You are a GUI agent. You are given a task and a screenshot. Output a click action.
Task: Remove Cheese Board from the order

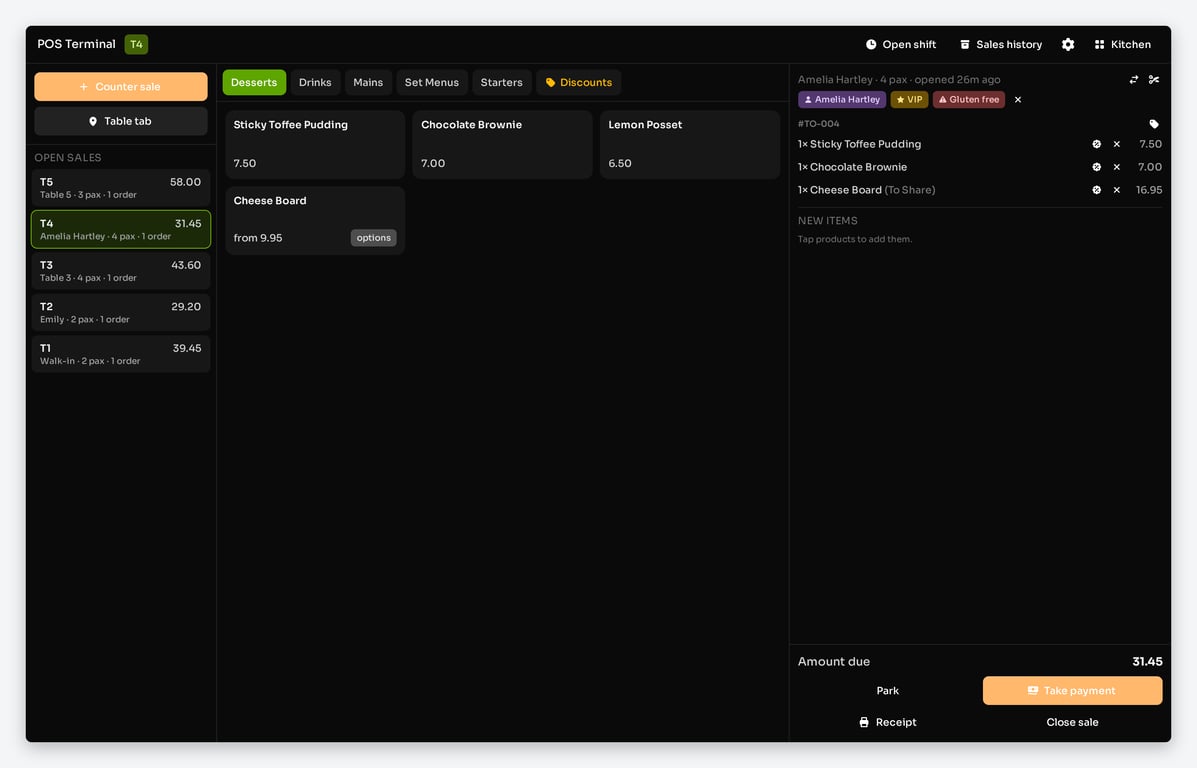[1116, 190]
